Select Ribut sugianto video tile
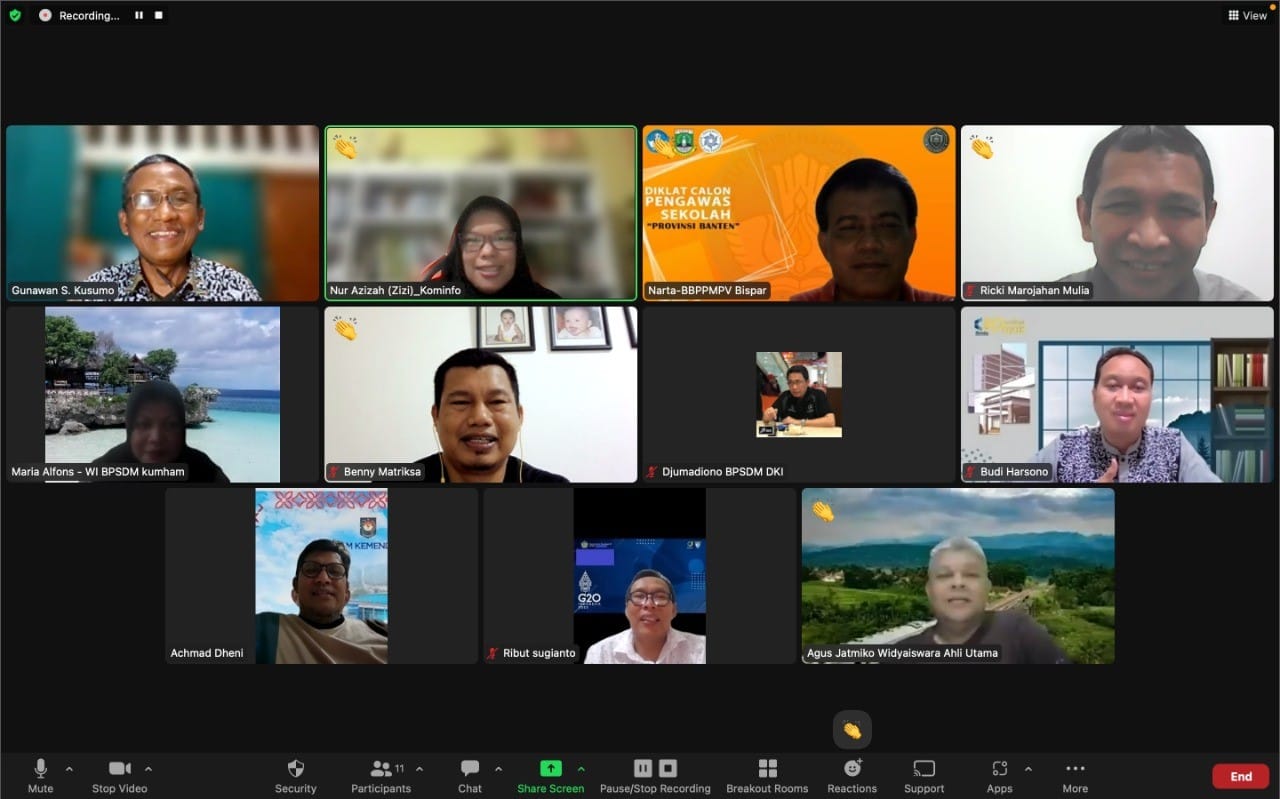The height and width of the screenshot is (799, 1280). coord(640,576)
